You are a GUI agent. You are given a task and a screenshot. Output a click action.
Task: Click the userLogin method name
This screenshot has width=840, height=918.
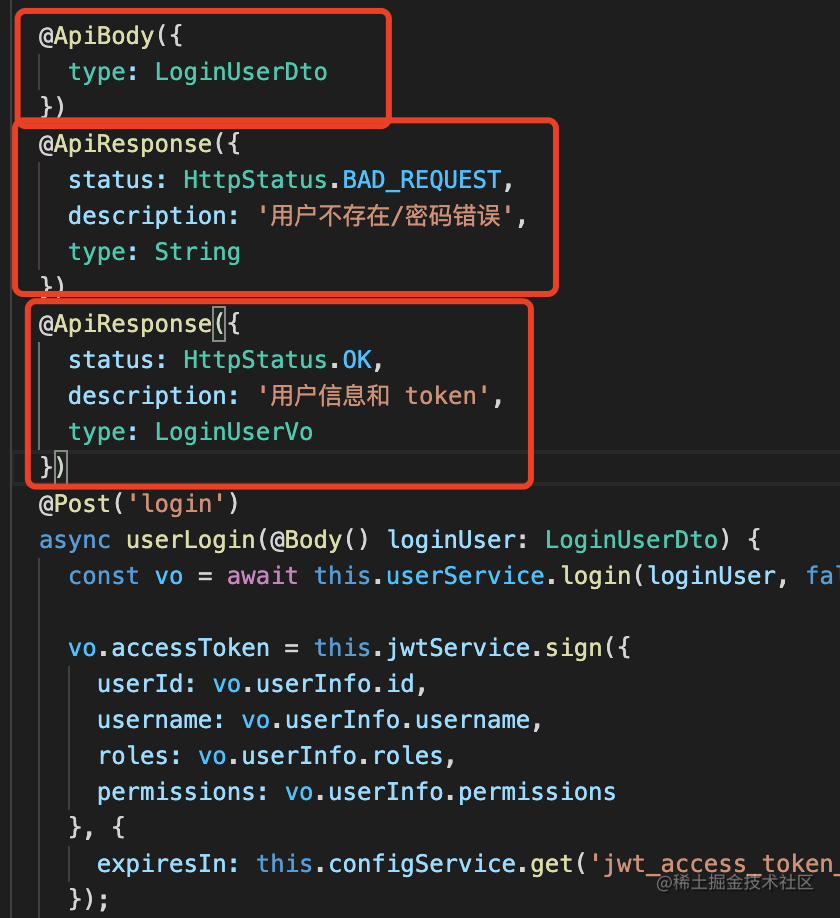coord(190,540)
